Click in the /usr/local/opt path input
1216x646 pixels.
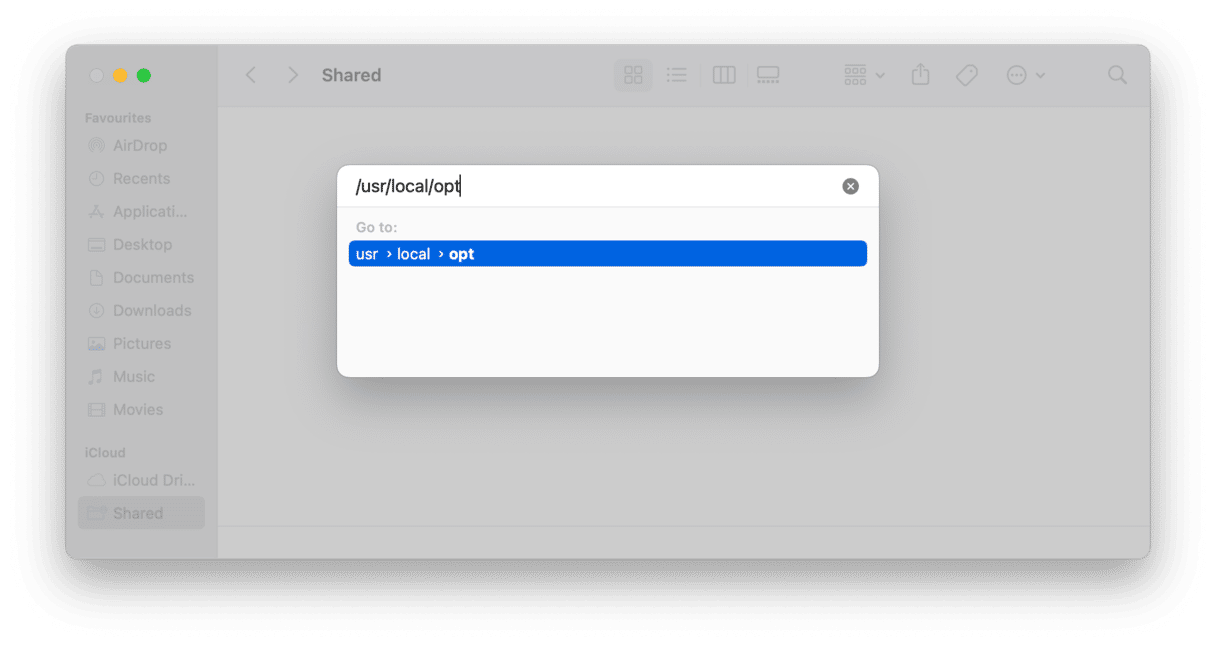[x=596, y=187]
